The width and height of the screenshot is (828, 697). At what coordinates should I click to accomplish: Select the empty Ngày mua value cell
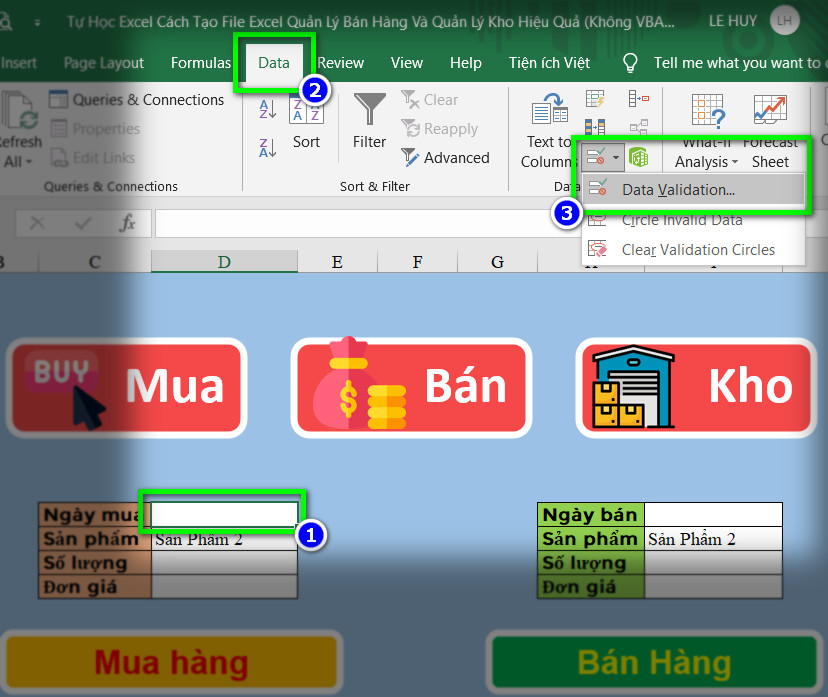[x=224, y=514]
